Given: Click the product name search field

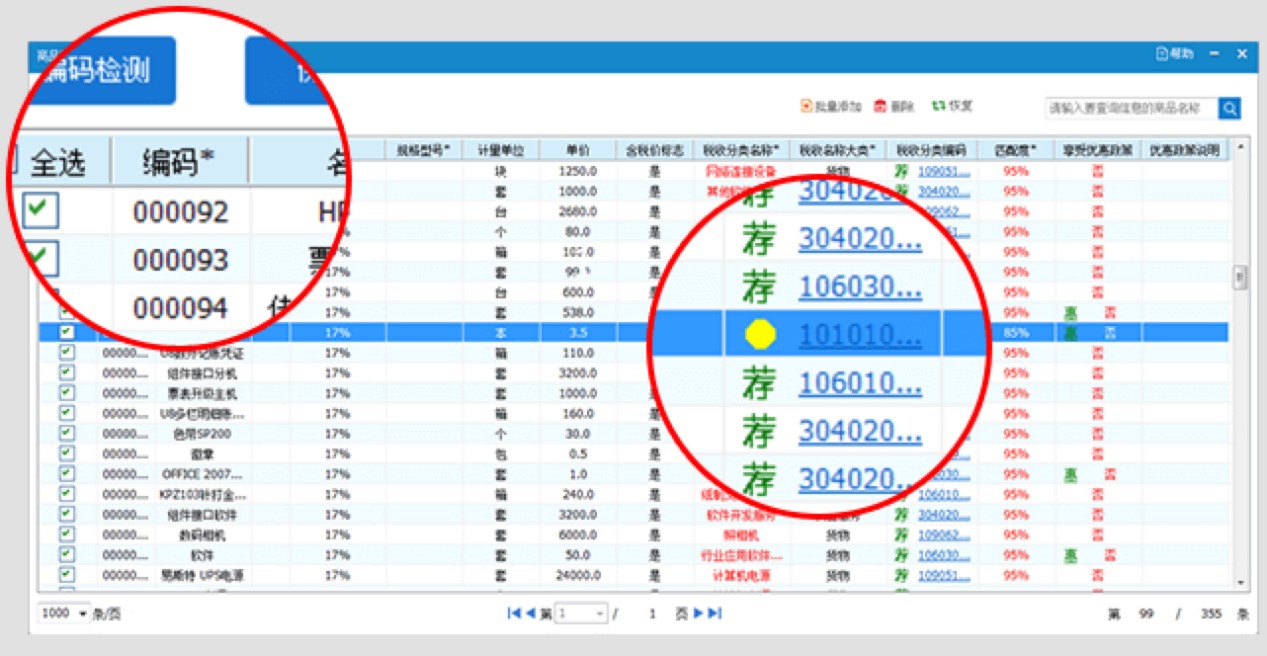Looking at the screenshot, I should 1130,108.
